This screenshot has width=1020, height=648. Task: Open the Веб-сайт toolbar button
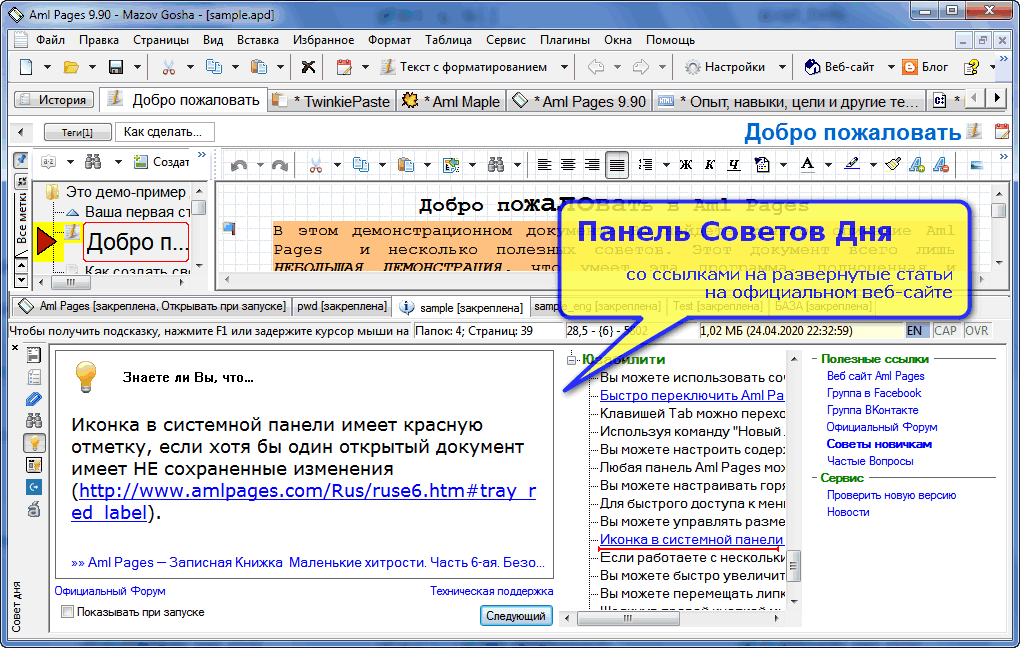tap(839, 67)
